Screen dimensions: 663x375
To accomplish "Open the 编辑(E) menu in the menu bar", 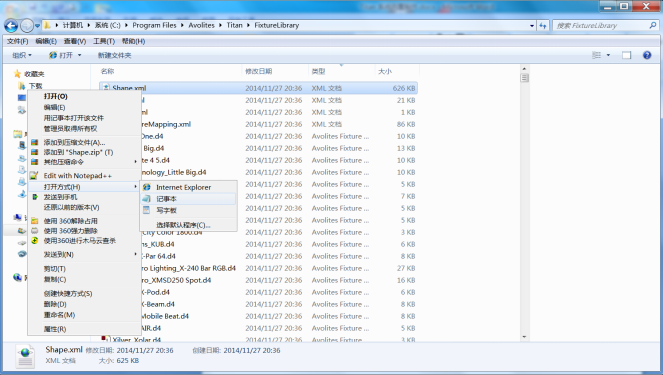I will click(x=46, y=41).
